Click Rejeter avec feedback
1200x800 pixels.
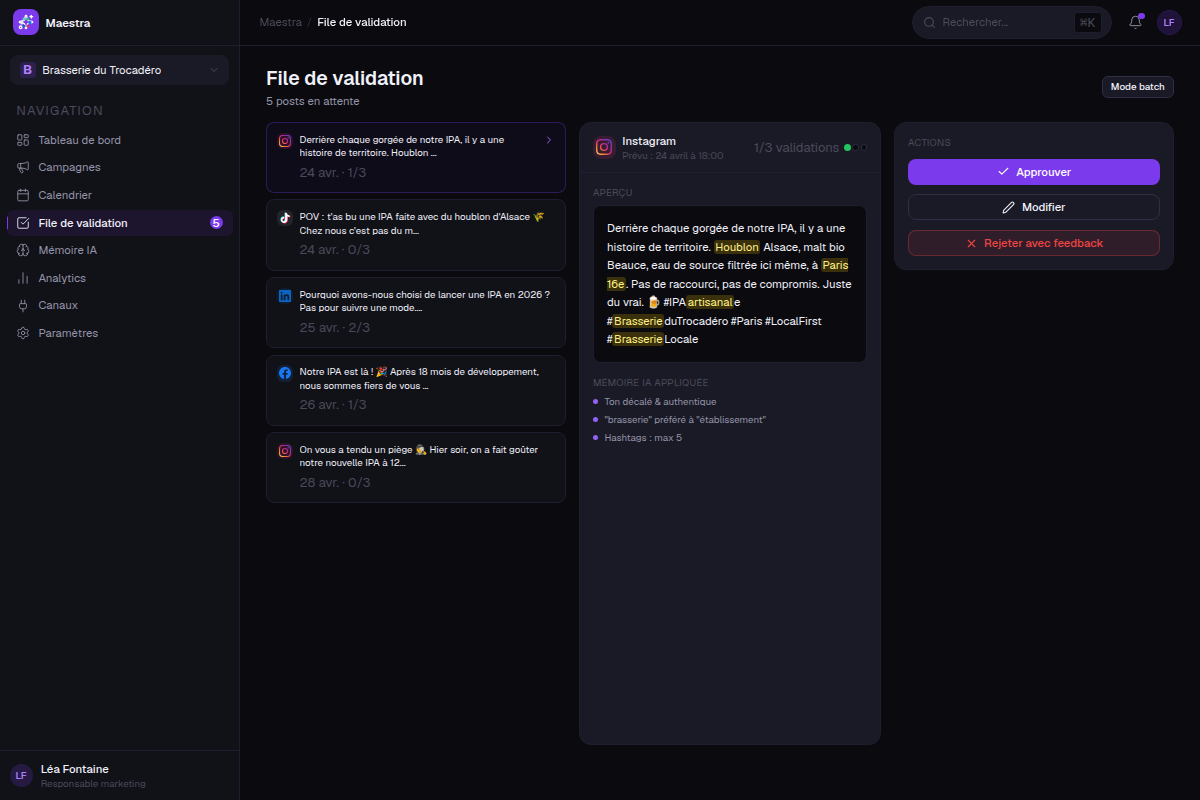[x=1033, y=243]
